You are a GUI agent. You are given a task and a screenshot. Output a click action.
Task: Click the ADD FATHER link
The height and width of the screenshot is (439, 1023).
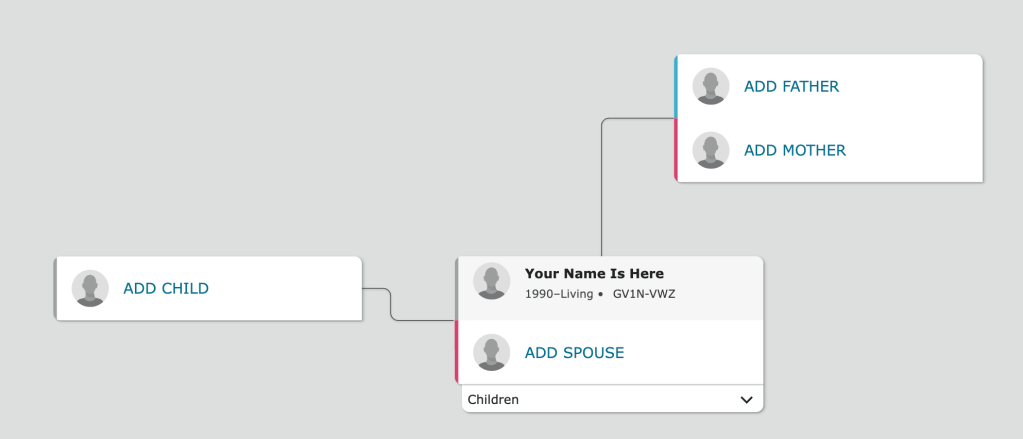pyautogui.click(x=791, y=87)
